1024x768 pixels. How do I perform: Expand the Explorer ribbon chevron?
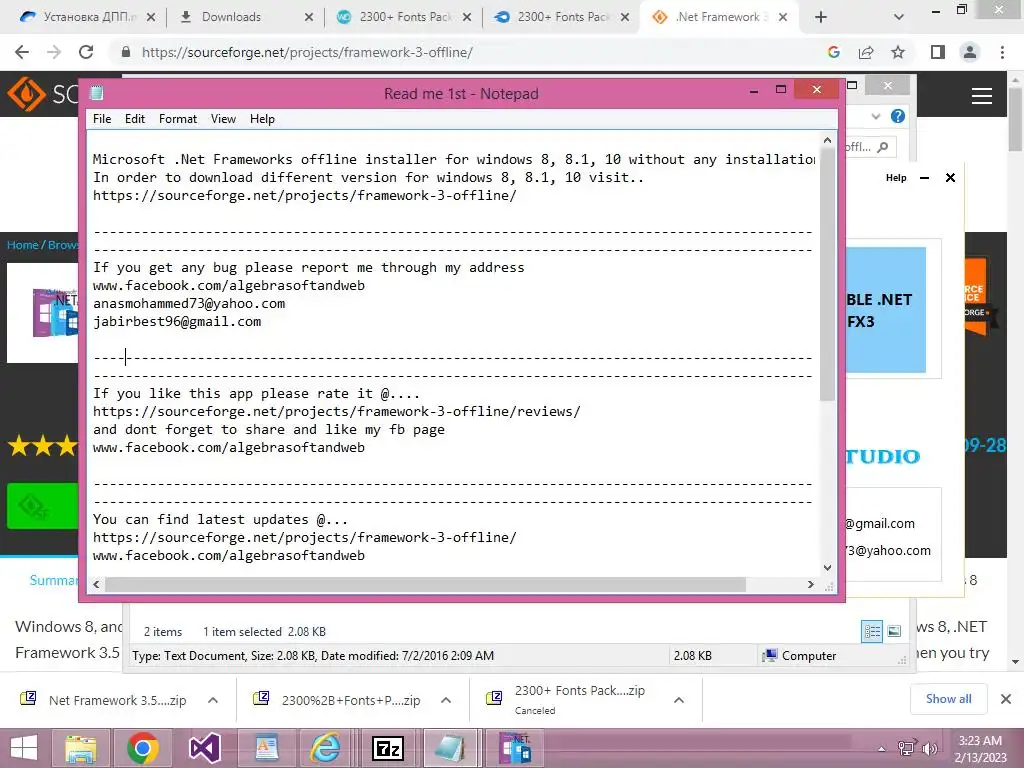click(x=876, y=116)
